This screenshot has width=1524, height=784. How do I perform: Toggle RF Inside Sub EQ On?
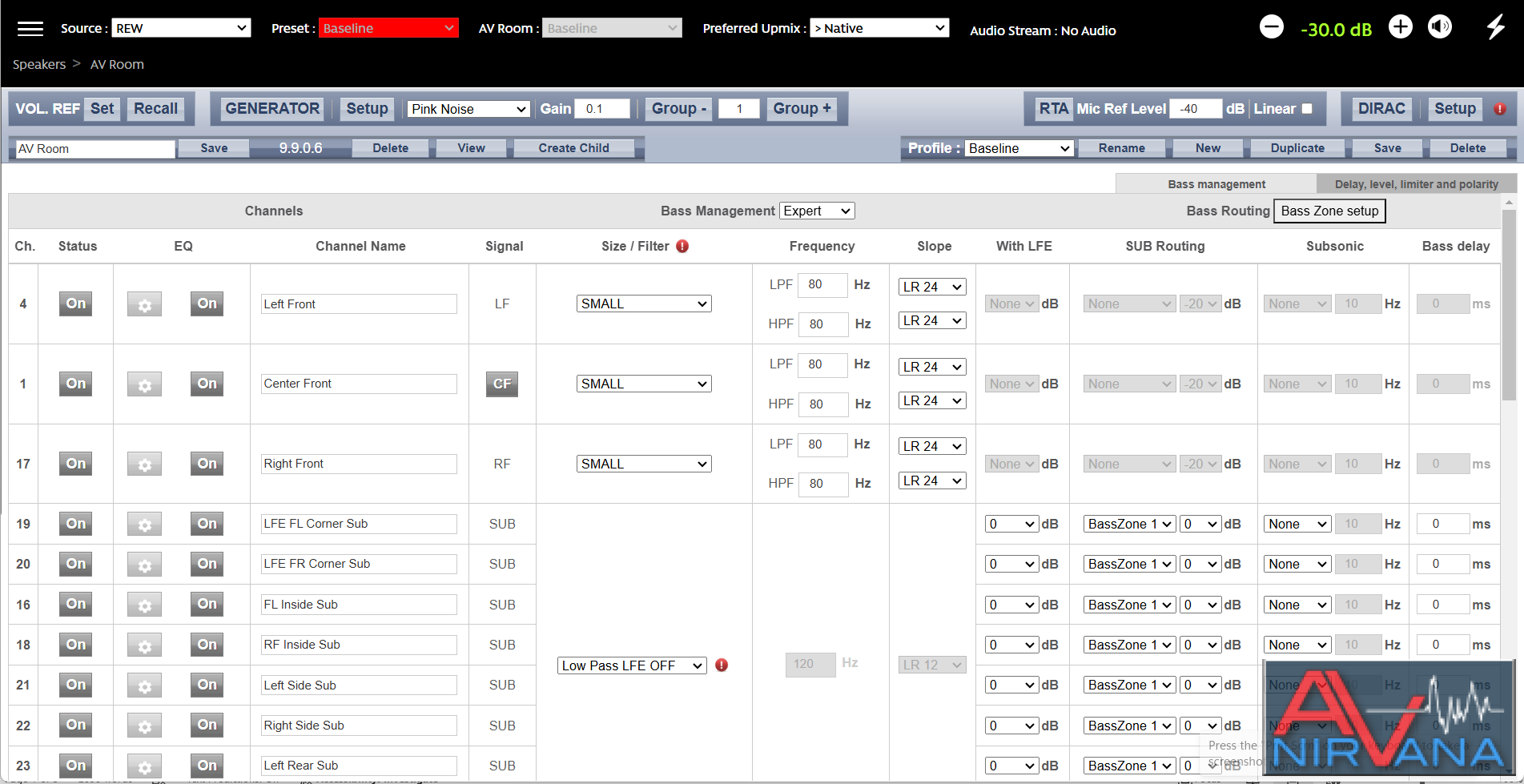coord(207,645)
